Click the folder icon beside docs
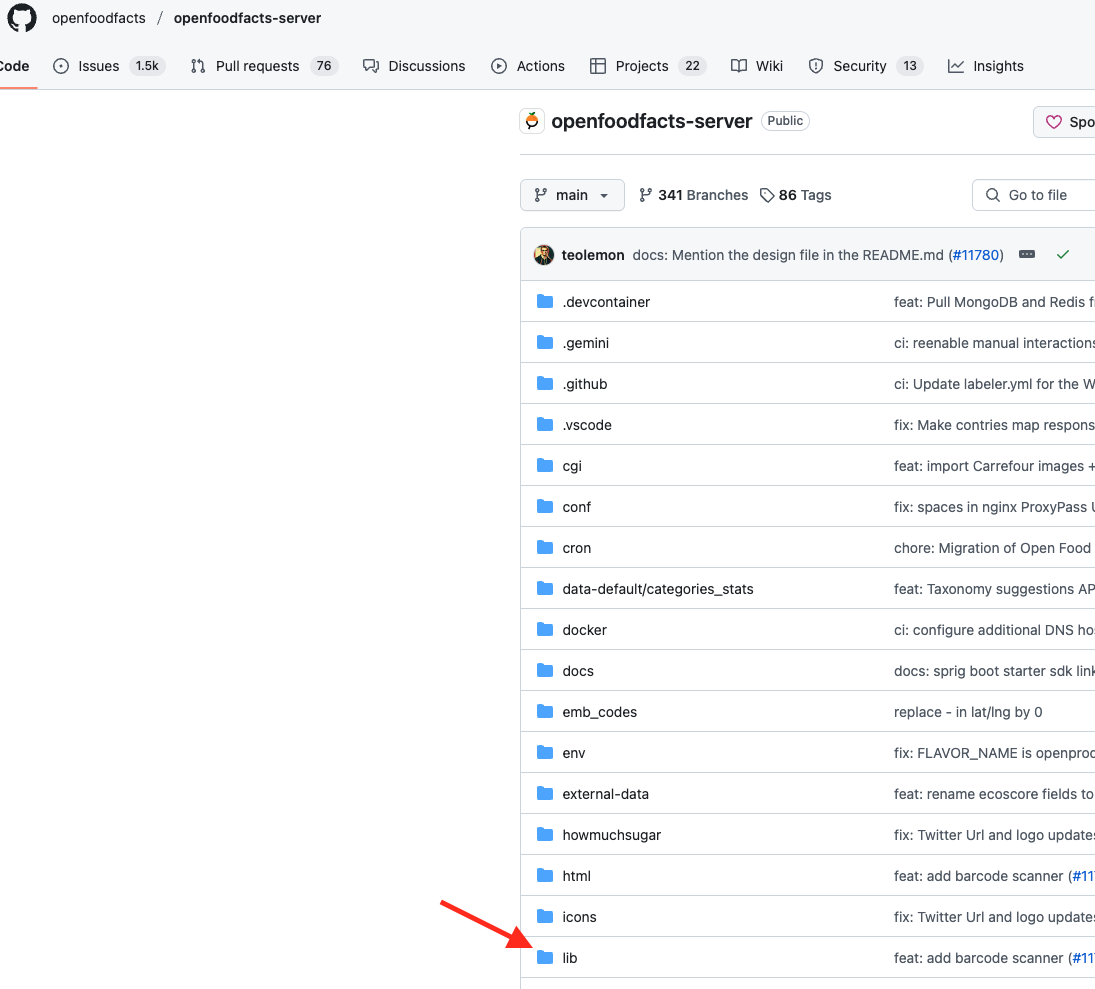 545,671
